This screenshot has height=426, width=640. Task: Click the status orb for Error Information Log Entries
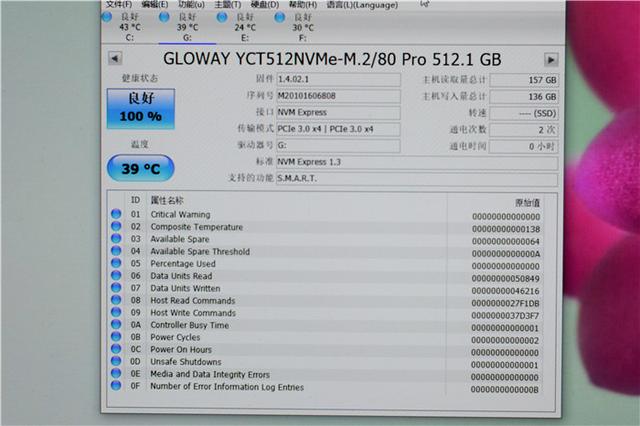click(116, 385)
